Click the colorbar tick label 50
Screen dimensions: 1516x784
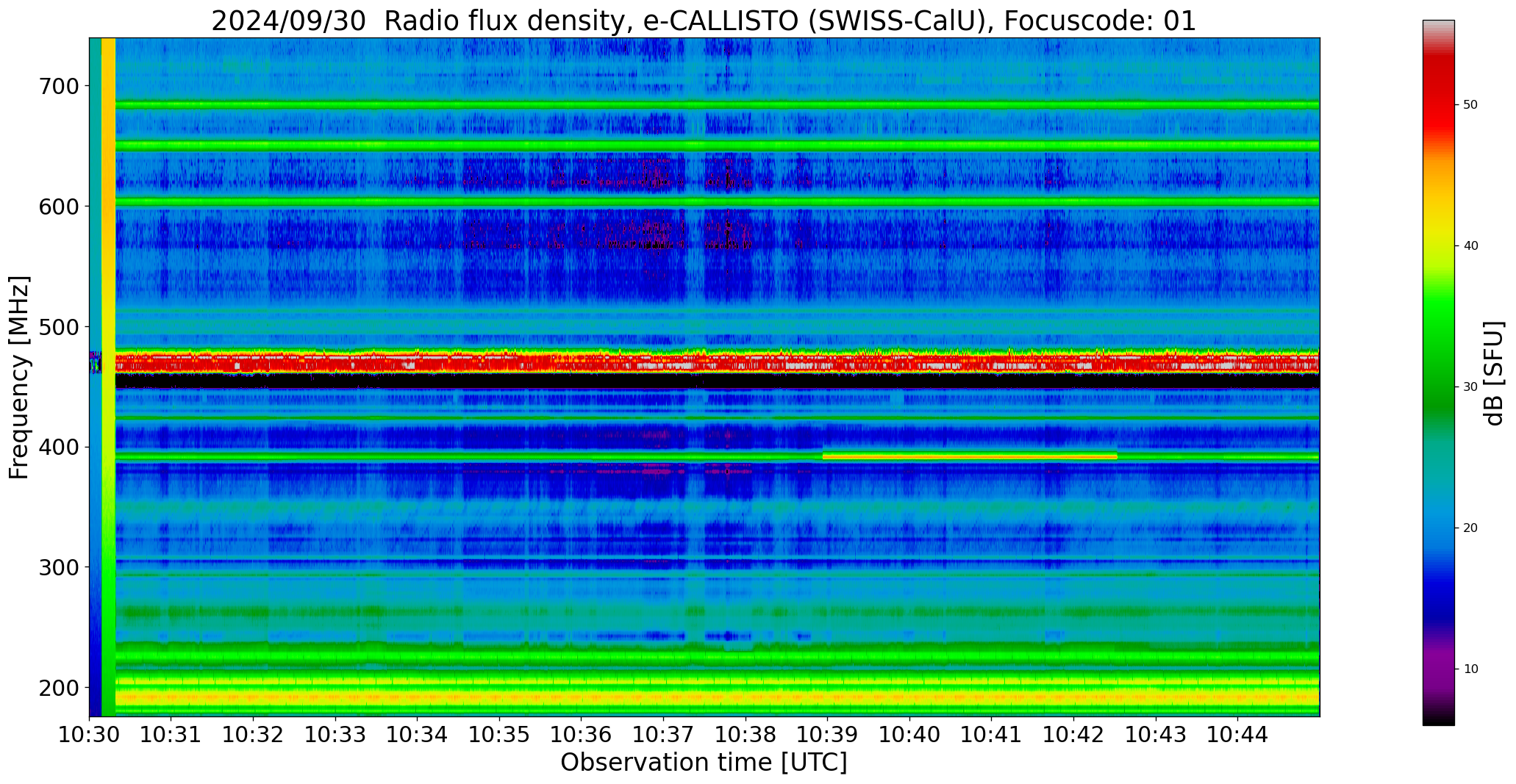point(1470,104)
